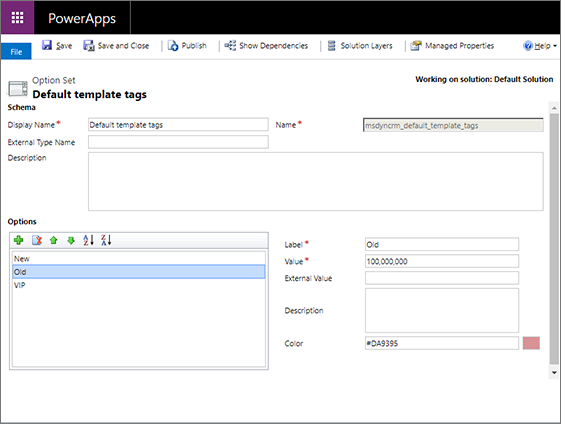Click the Save toolbar icon
The width and height of the screenshot is (561, 424).
pyautogui.click(x=47, y=45)
